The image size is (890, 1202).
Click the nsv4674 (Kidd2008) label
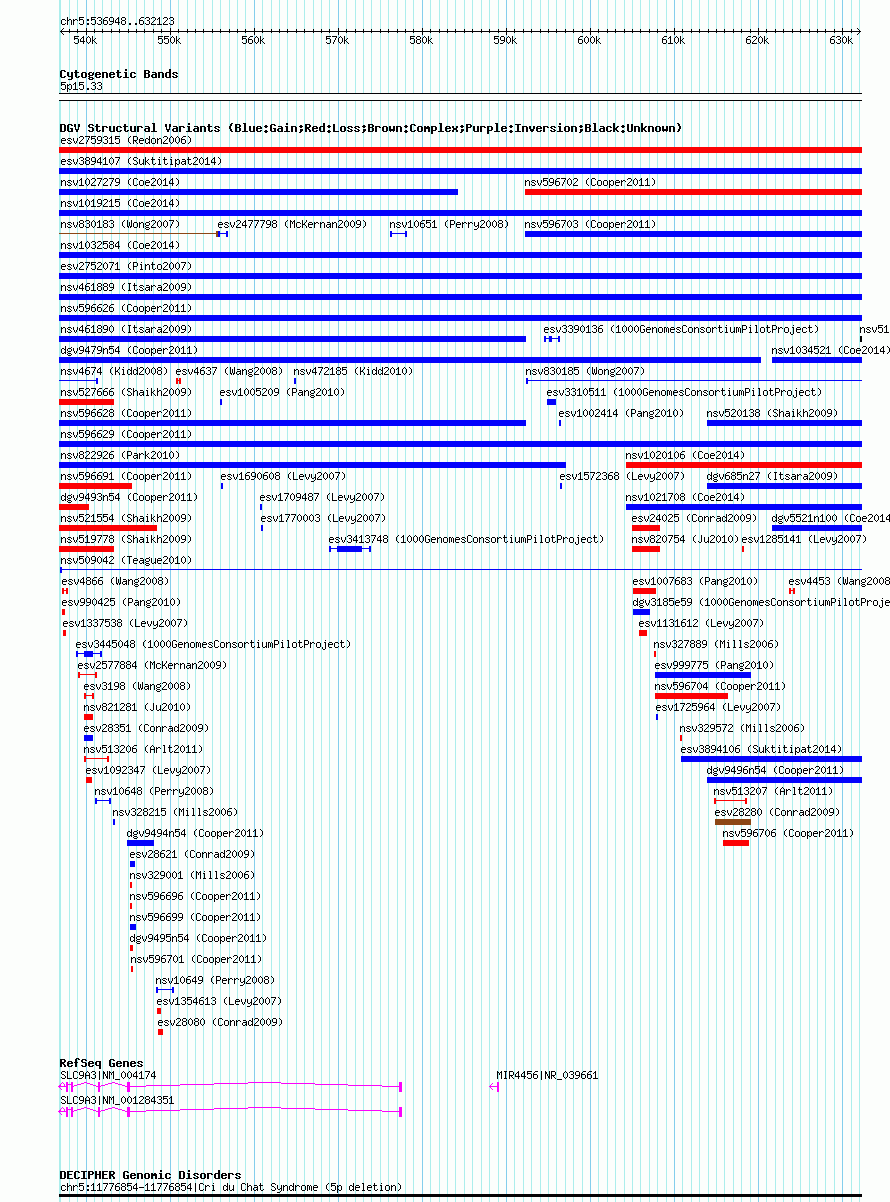click(x=114, y=371)
